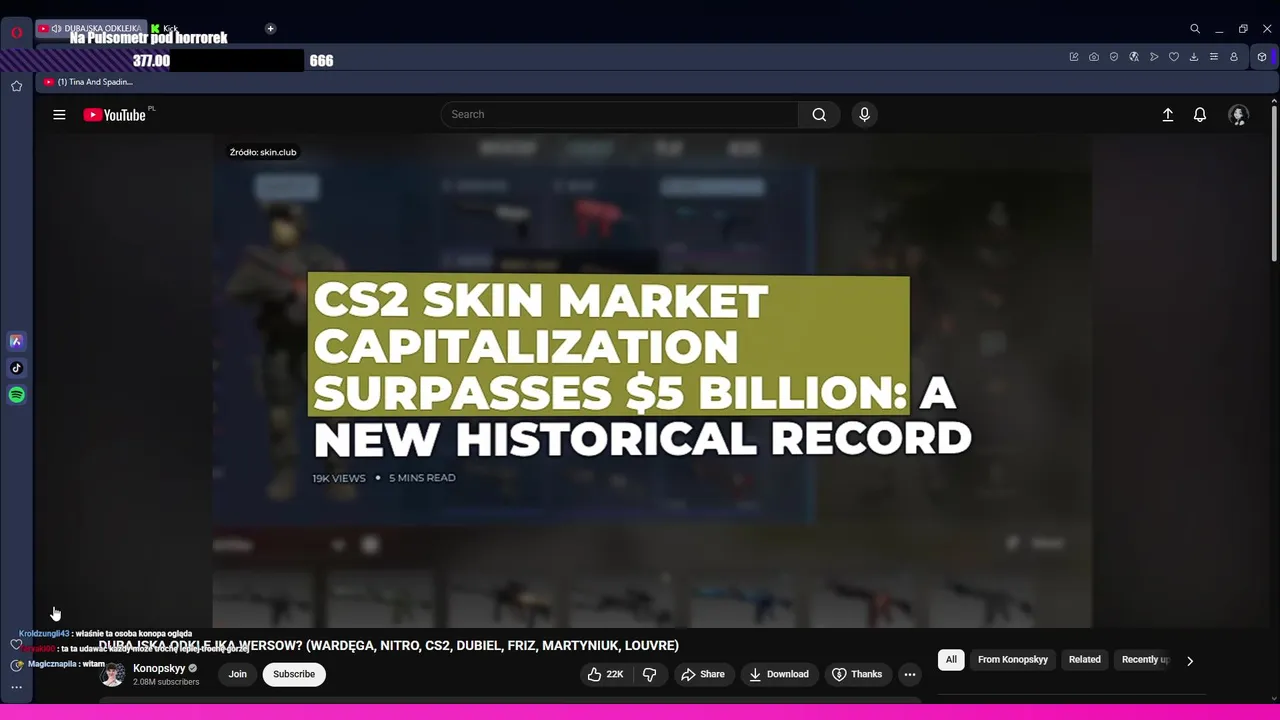Mute the audio icon on the YouTube tab
The height and width of the screenshot is (720, 1280).
(57, 29)
